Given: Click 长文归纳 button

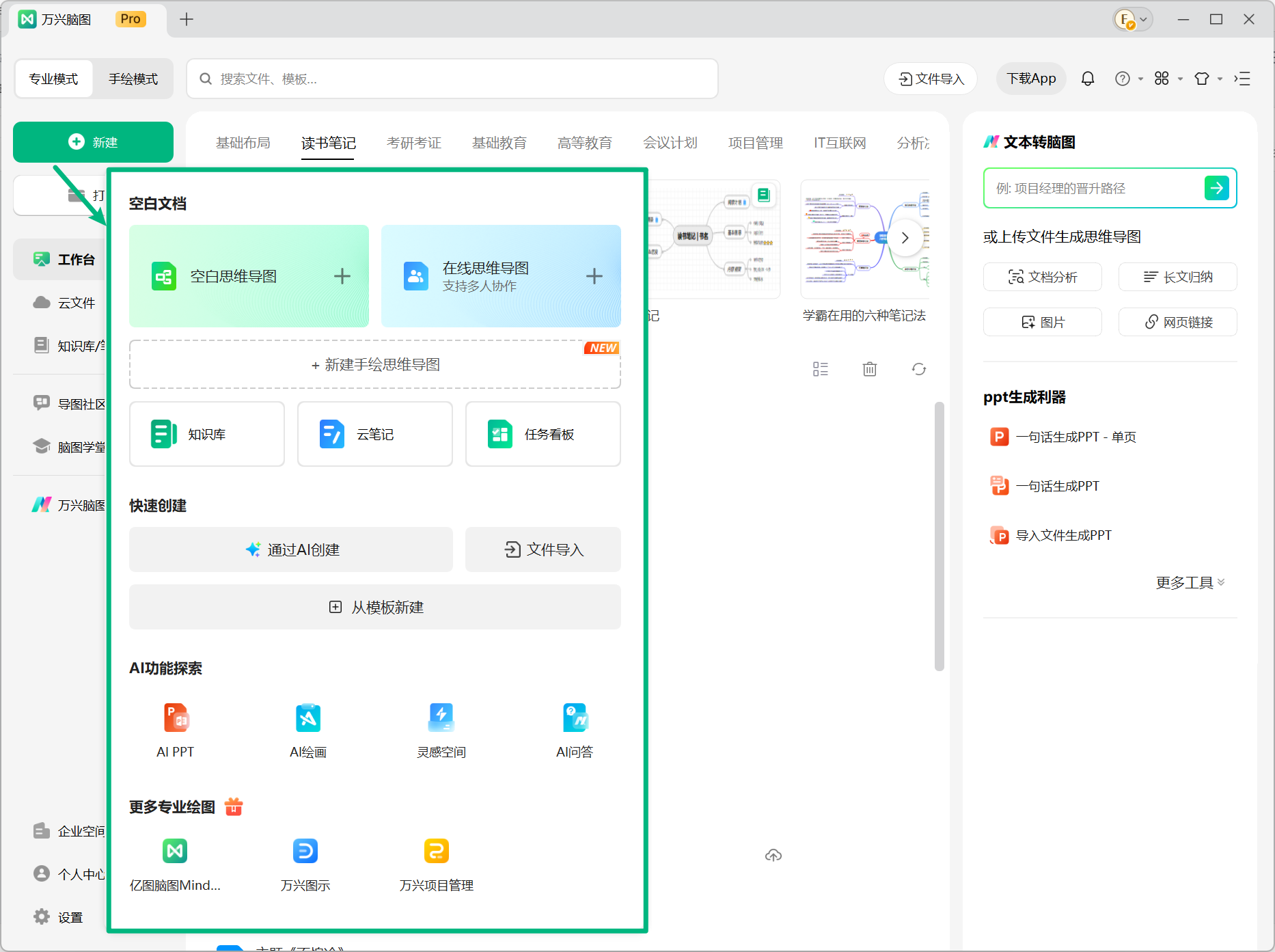Looking at the screenshot, I should tap(1178, 277).
